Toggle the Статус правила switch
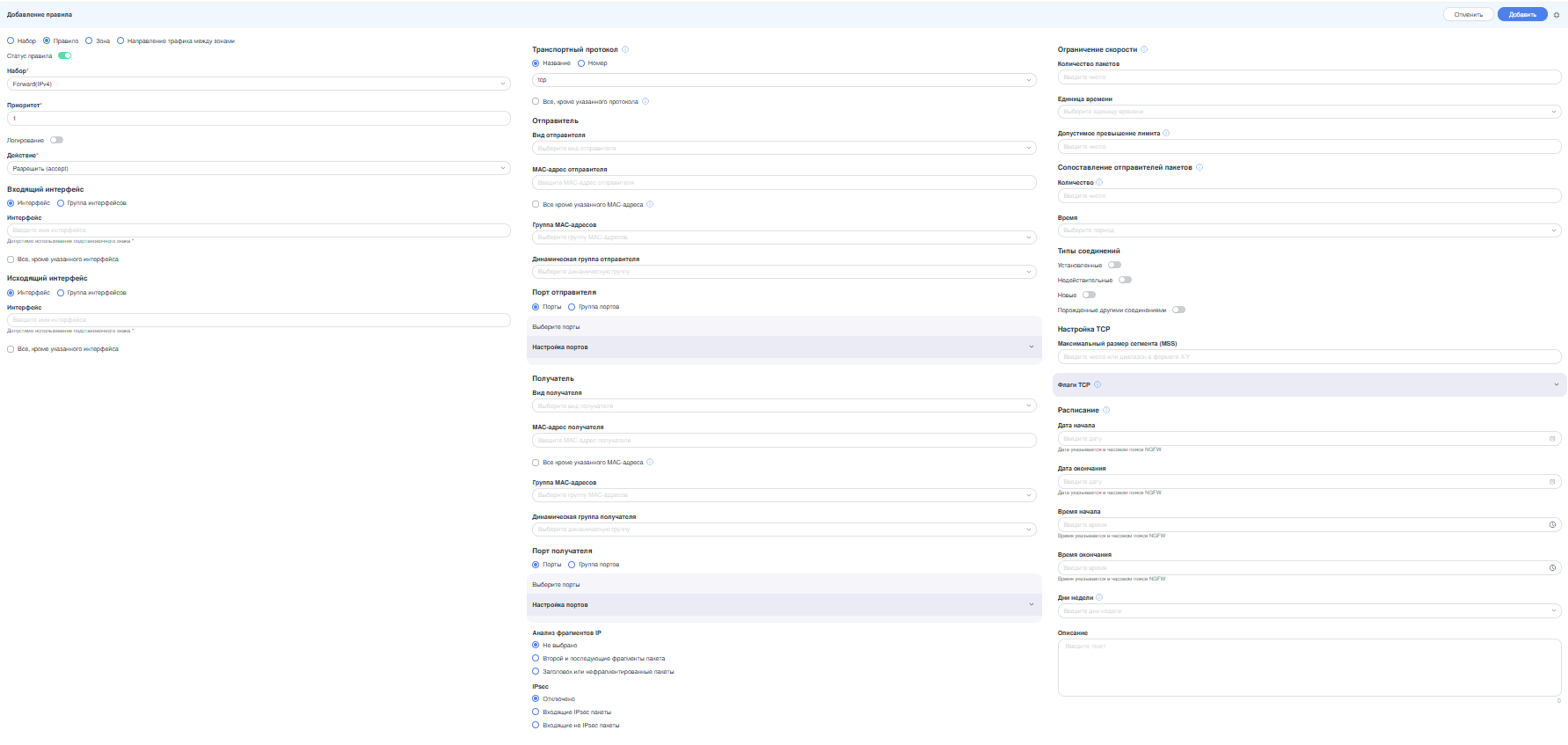 point(65,56)
